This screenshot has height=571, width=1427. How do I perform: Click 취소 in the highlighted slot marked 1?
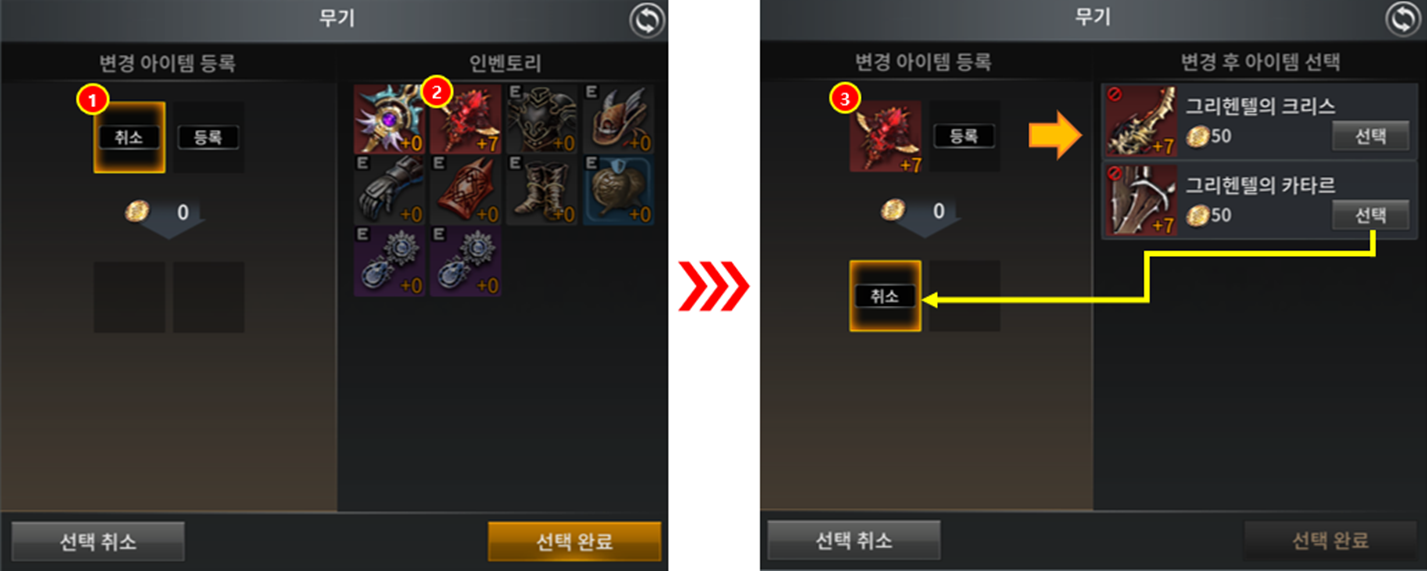[x=129, y=137]
